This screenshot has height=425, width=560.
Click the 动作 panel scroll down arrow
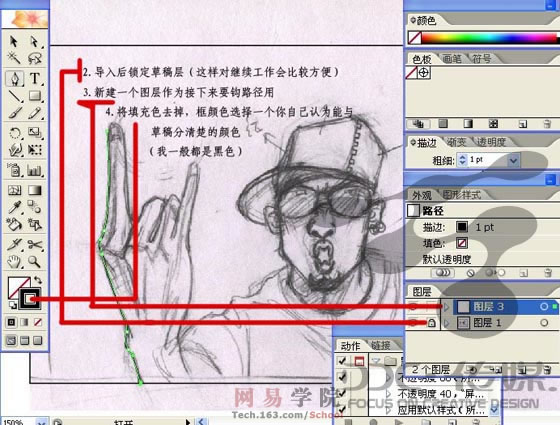tap(494, 410)
